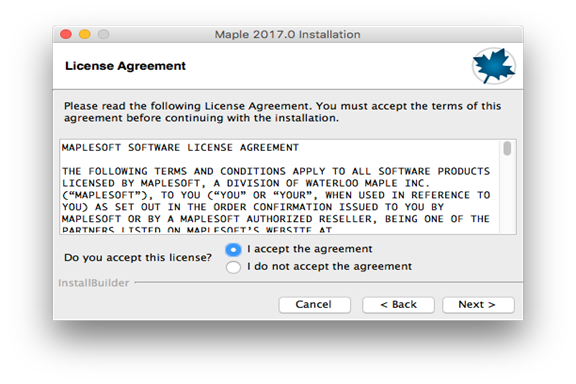Viewport: 576px width, 384px height.
Task: Click the "License Agreement" page title
Action: pyautogui.click(x=125, y=66)
